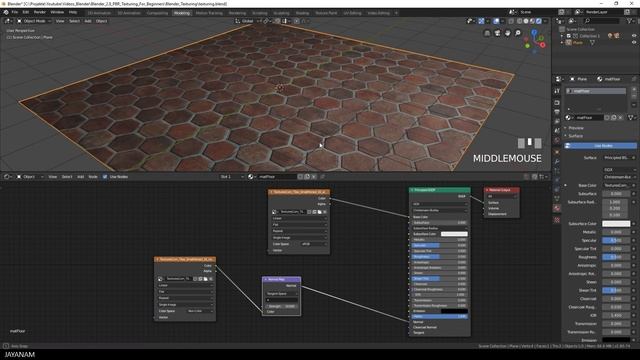
Task: Open the Window menu
Action: tap(57, 12)
